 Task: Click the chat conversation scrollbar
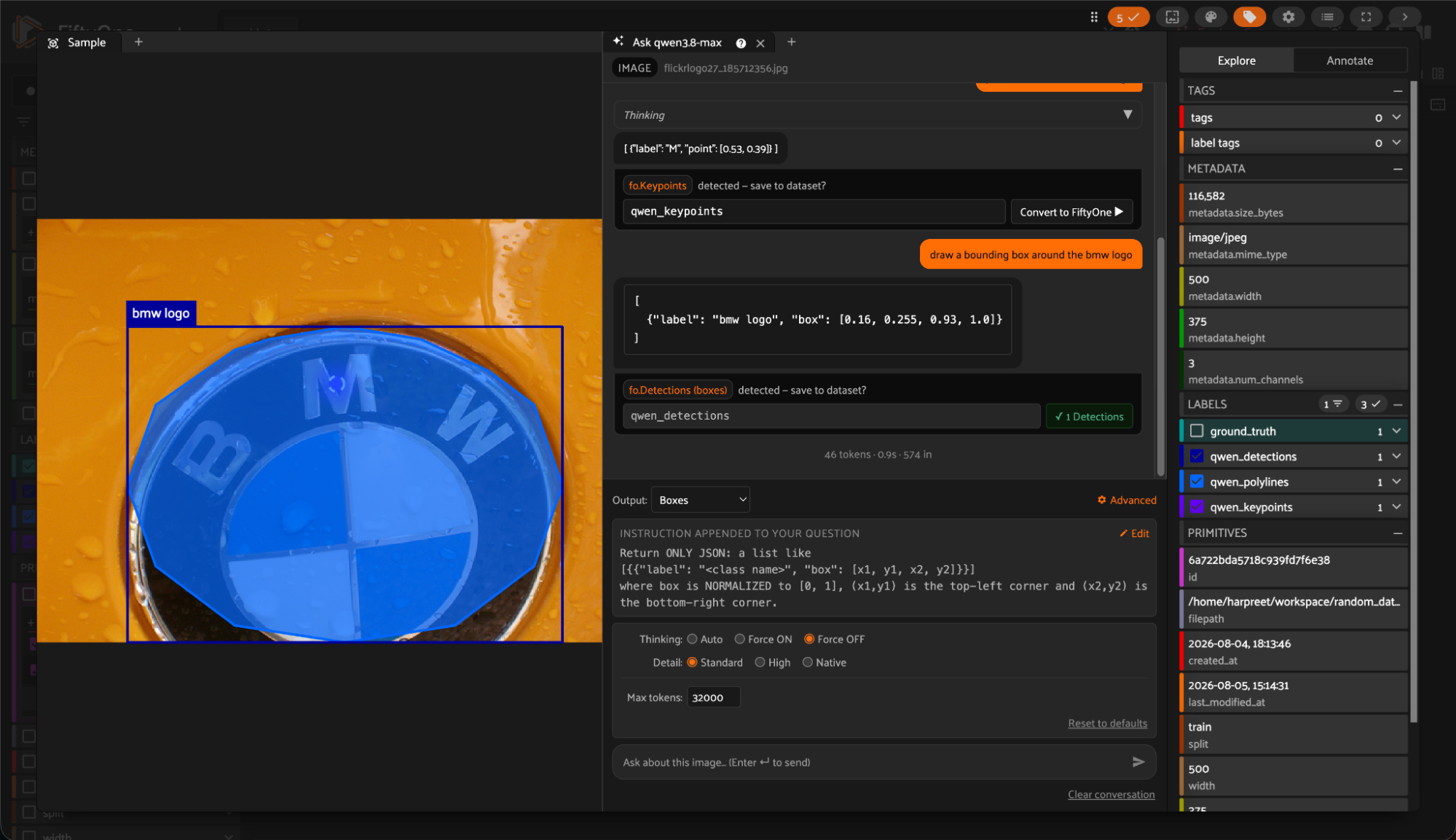1160,357
